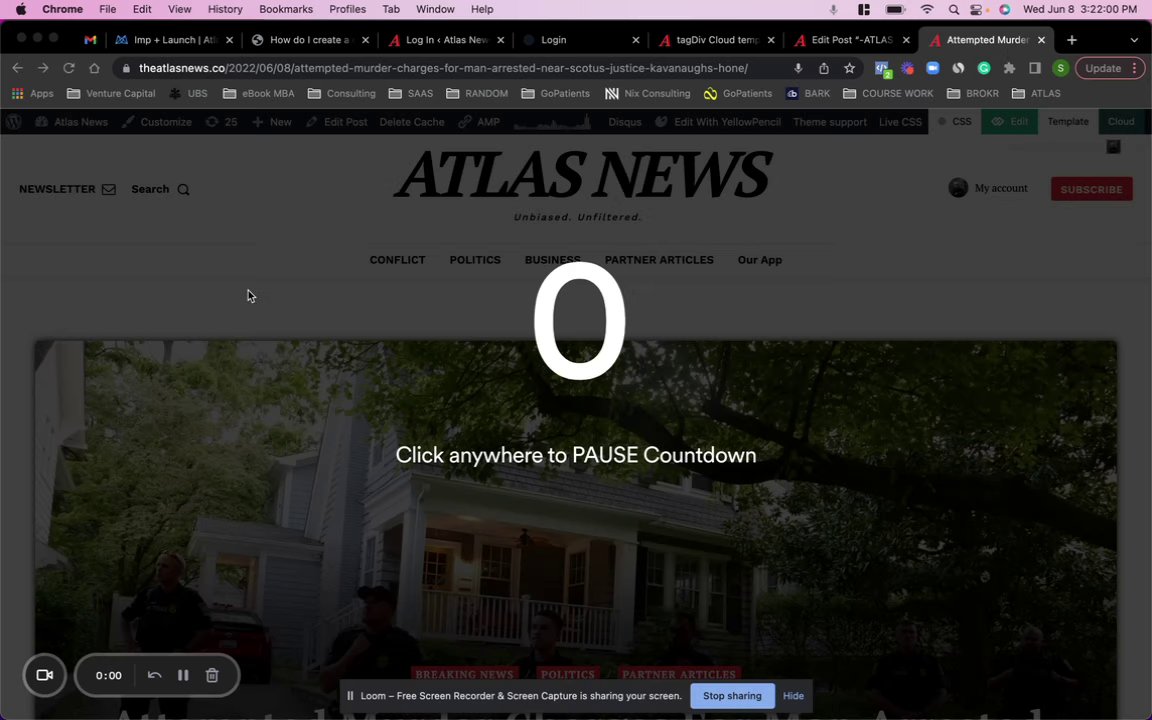Open My account link
This screenshot has width=1152, height=720.
point(987,188)
